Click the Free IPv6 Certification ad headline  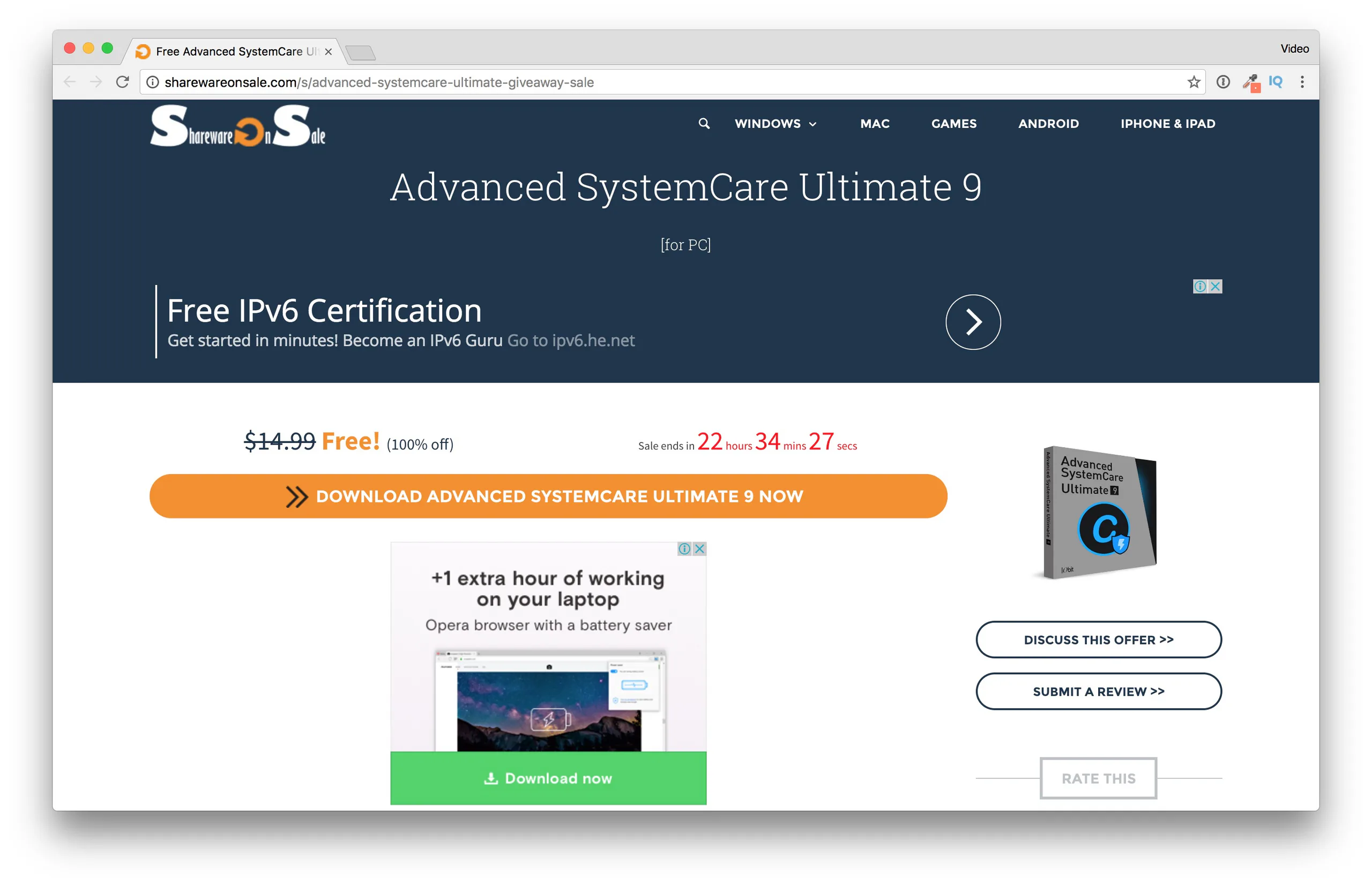[325, 311]
